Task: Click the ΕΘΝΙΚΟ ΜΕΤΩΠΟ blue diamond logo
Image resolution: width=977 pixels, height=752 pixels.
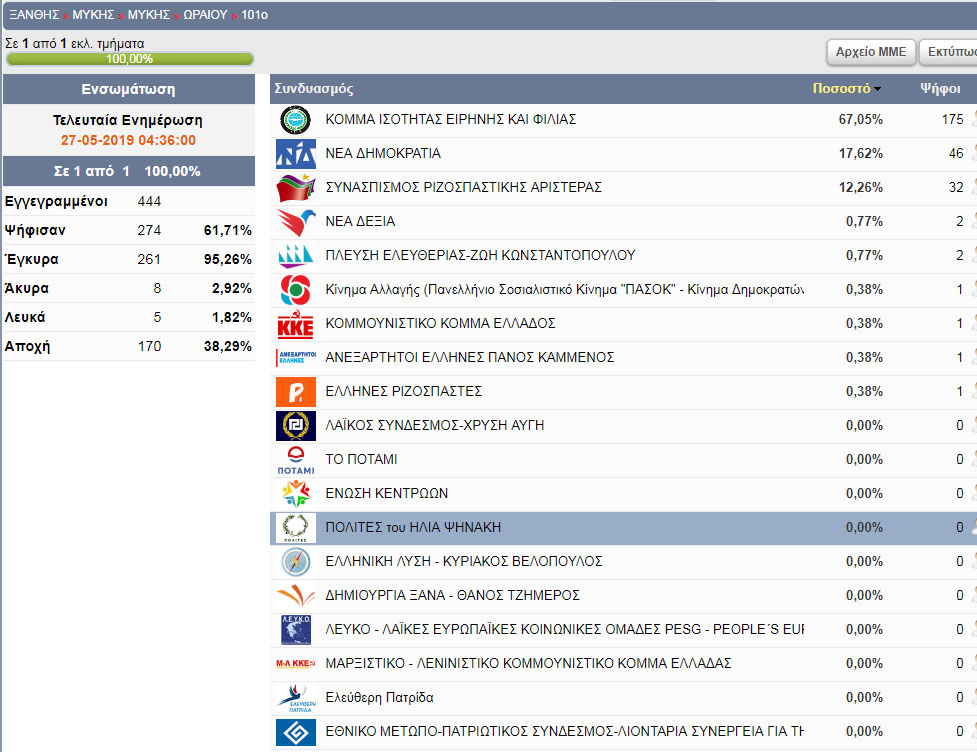Action: point(295,732)
